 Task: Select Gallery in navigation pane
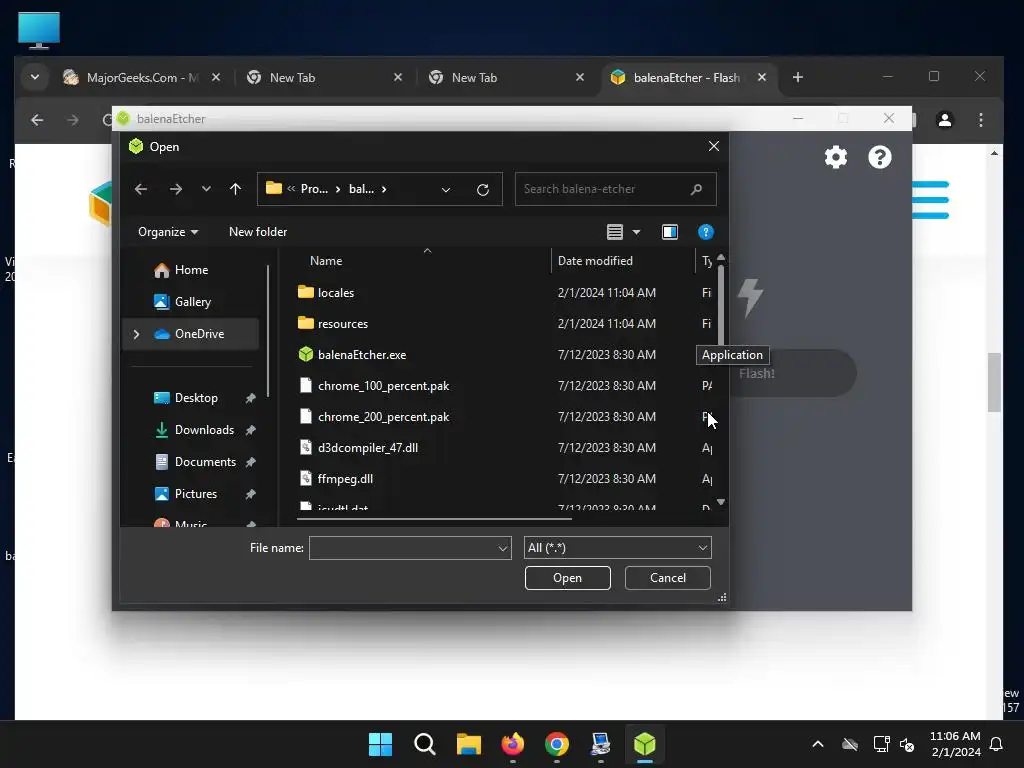pyautogui.click(x=192, y=302)
